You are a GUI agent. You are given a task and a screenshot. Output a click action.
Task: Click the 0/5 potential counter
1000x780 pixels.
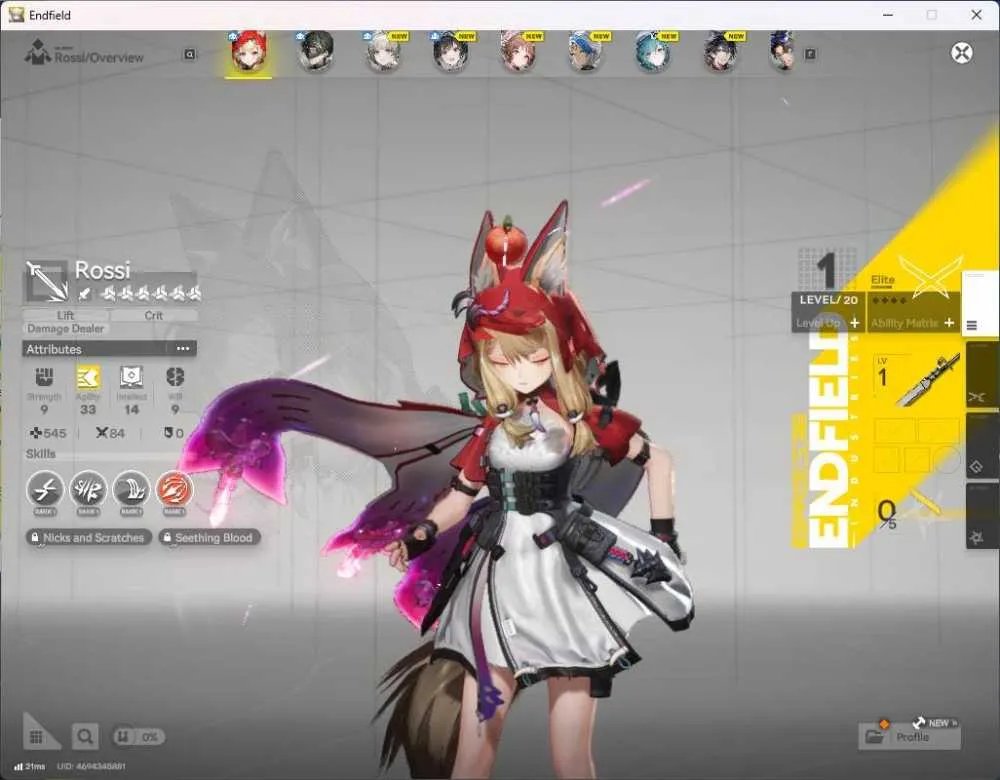[x=887, y=513]
